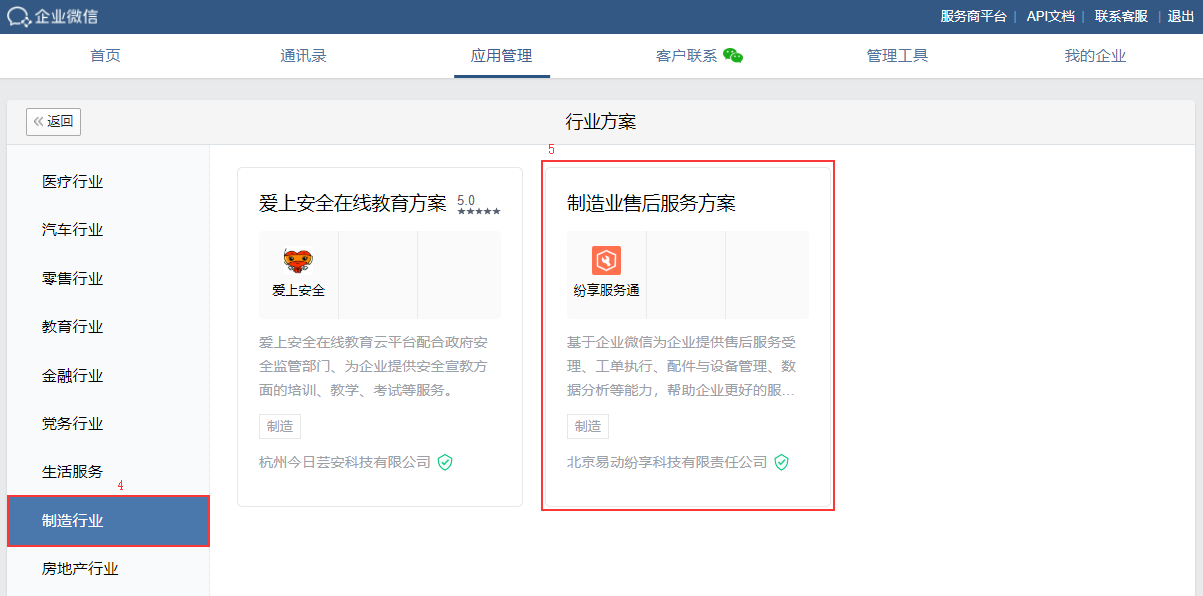Screen dimensions: 1203x596
Task: Open the 客户联系 tab
Action: click(686, 56)
